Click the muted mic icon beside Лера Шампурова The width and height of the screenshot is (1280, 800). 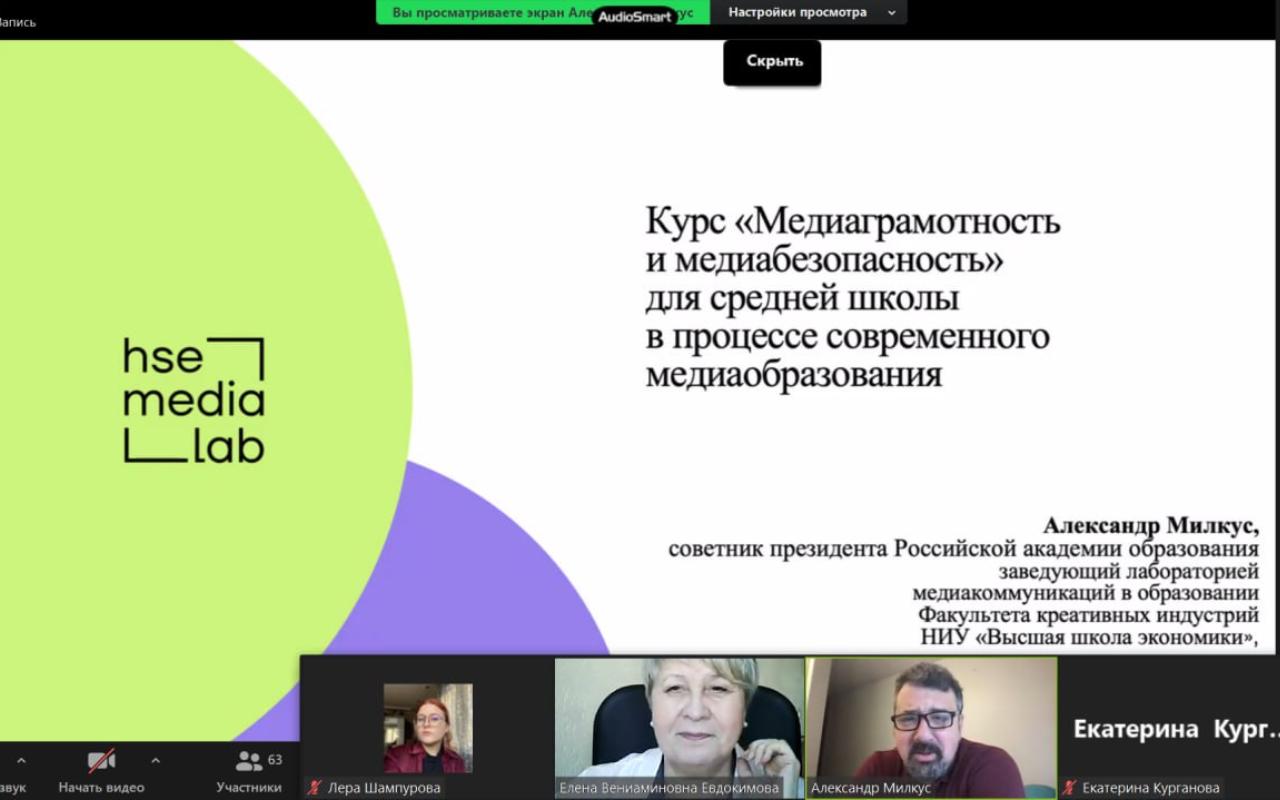[x=313, y=786]
